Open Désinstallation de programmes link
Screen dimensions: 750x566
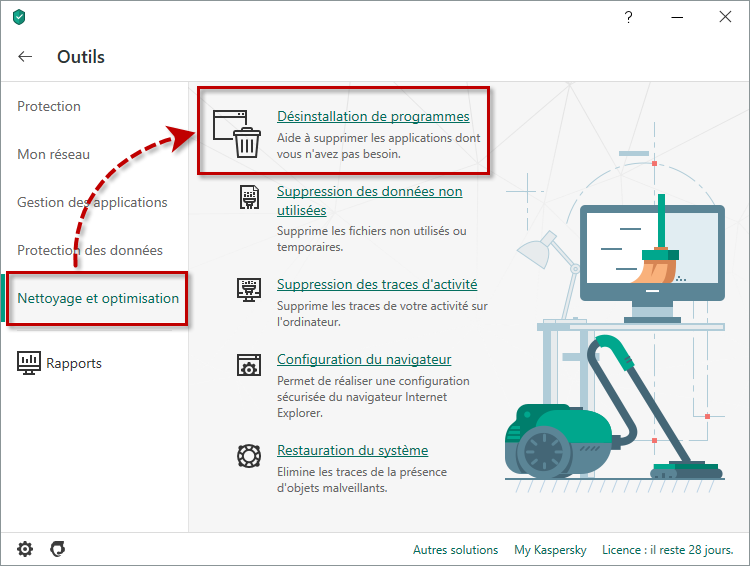tap(373, 116)
